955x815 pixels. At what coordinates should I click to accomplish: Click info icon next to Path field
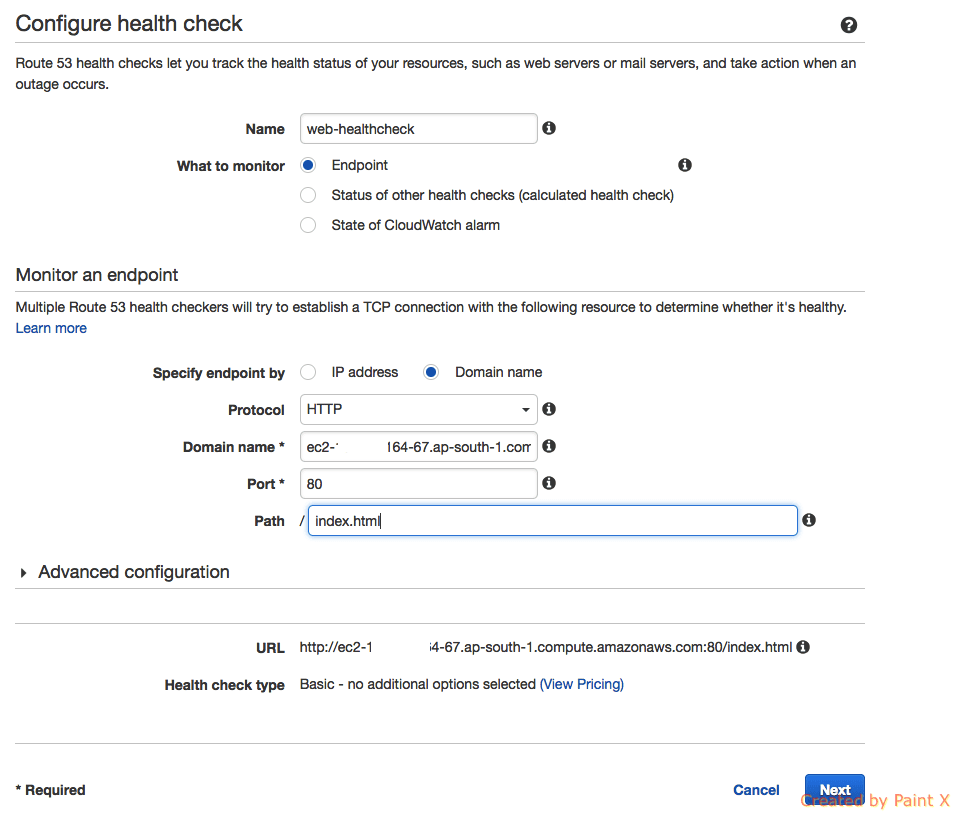click(x=809, y=520)
